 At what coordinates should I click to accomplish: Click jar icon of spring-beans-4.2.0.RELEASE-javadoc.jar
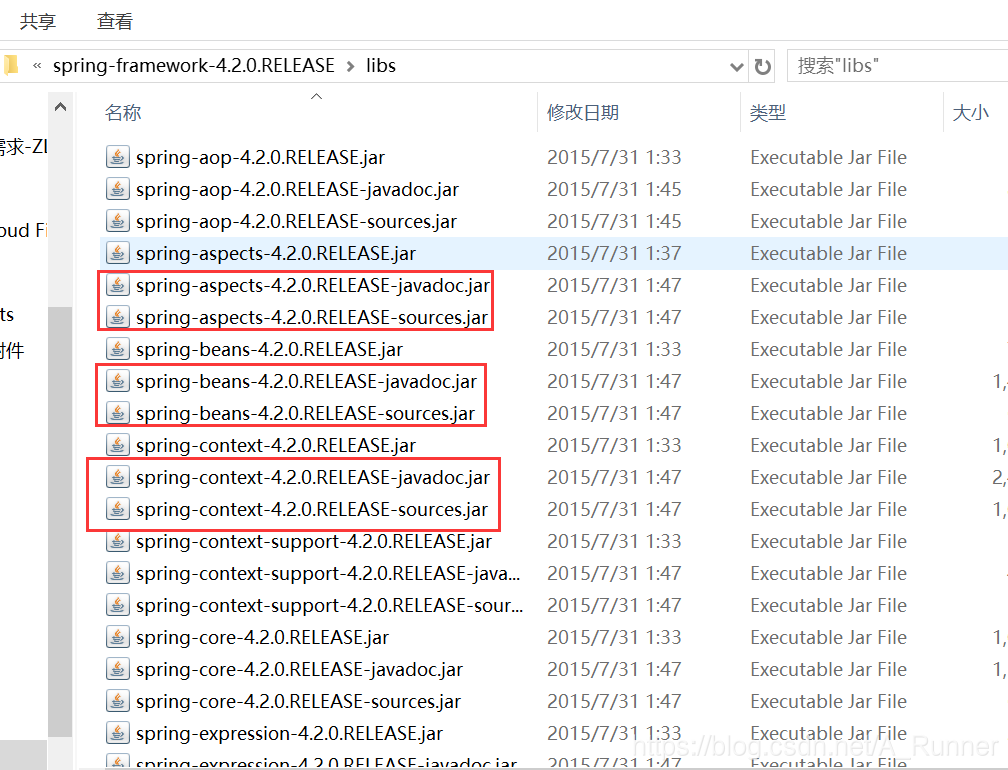tap(118, 381)
